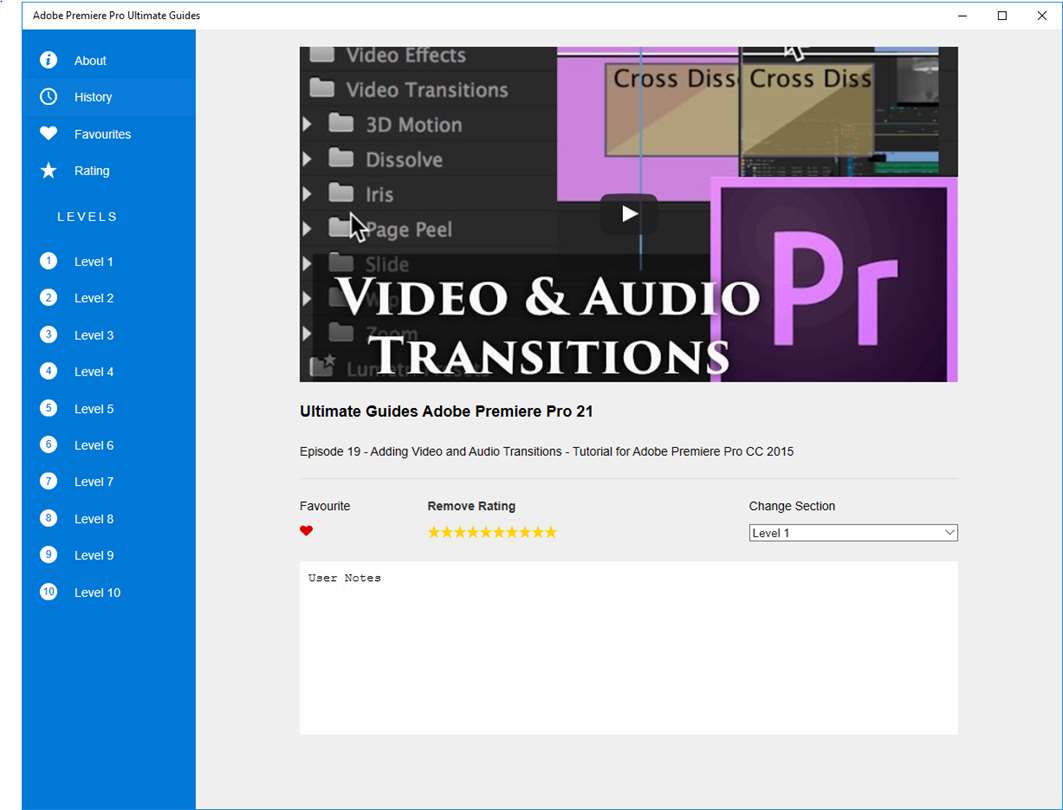Set rating to five stars
The image size is (1063, 810).
(486, 532)
